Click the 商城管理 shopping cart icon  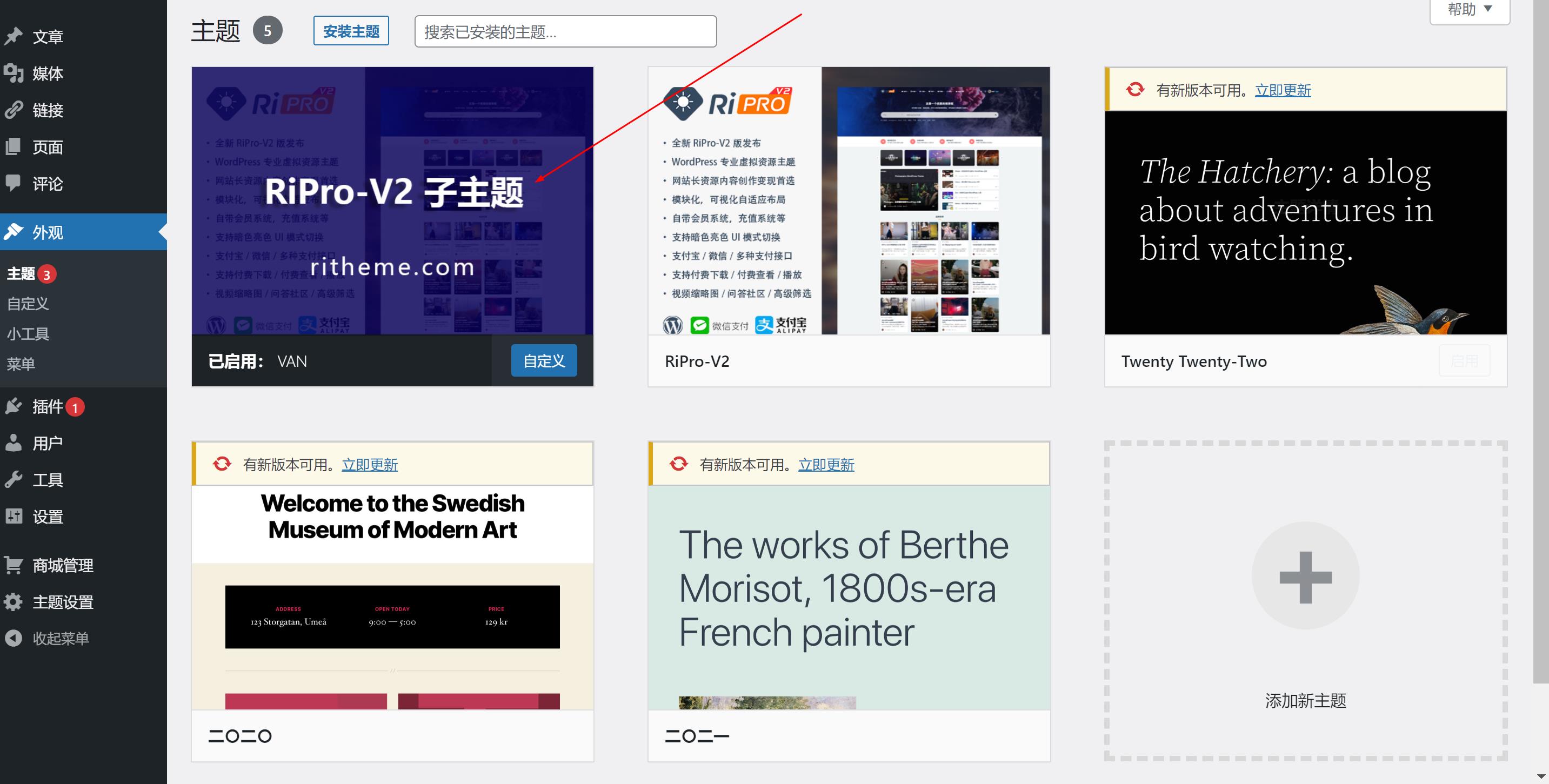tap(13, 565)
